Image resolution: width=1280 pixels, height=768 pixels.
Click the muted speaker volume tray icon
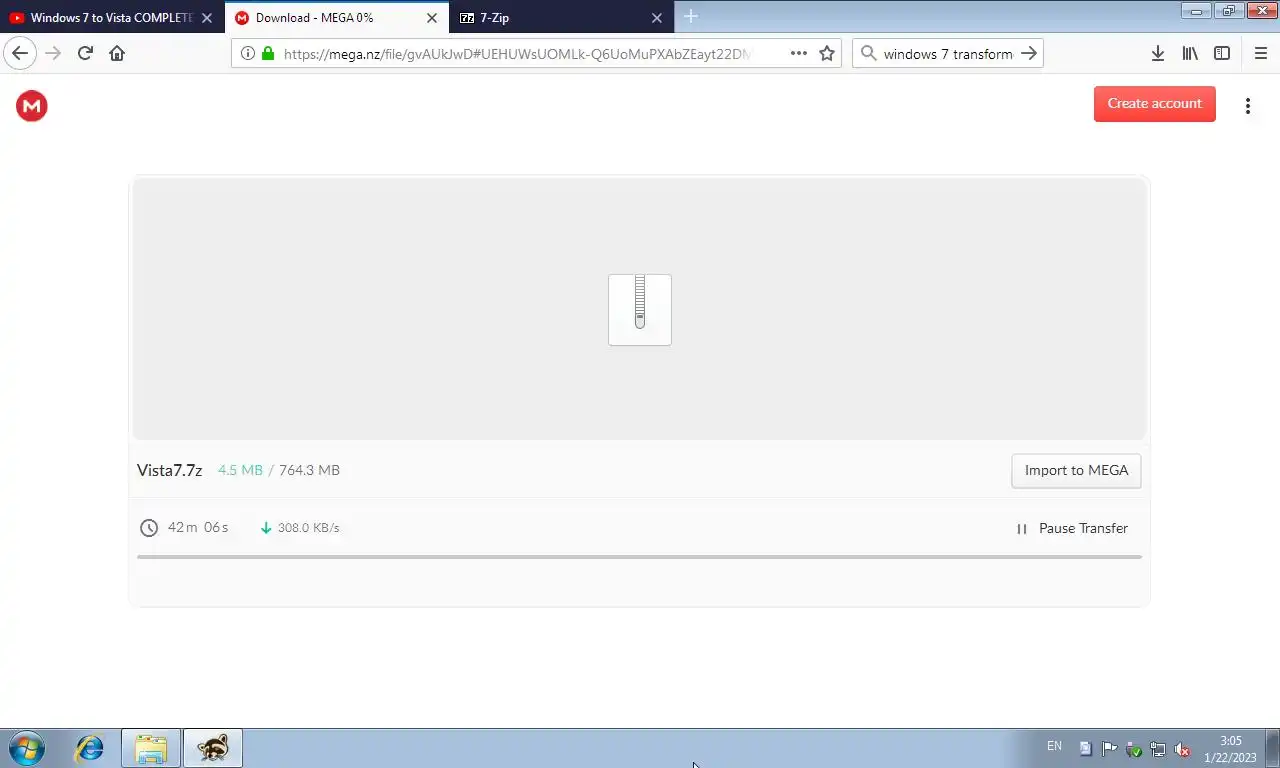click(1182, 748)
